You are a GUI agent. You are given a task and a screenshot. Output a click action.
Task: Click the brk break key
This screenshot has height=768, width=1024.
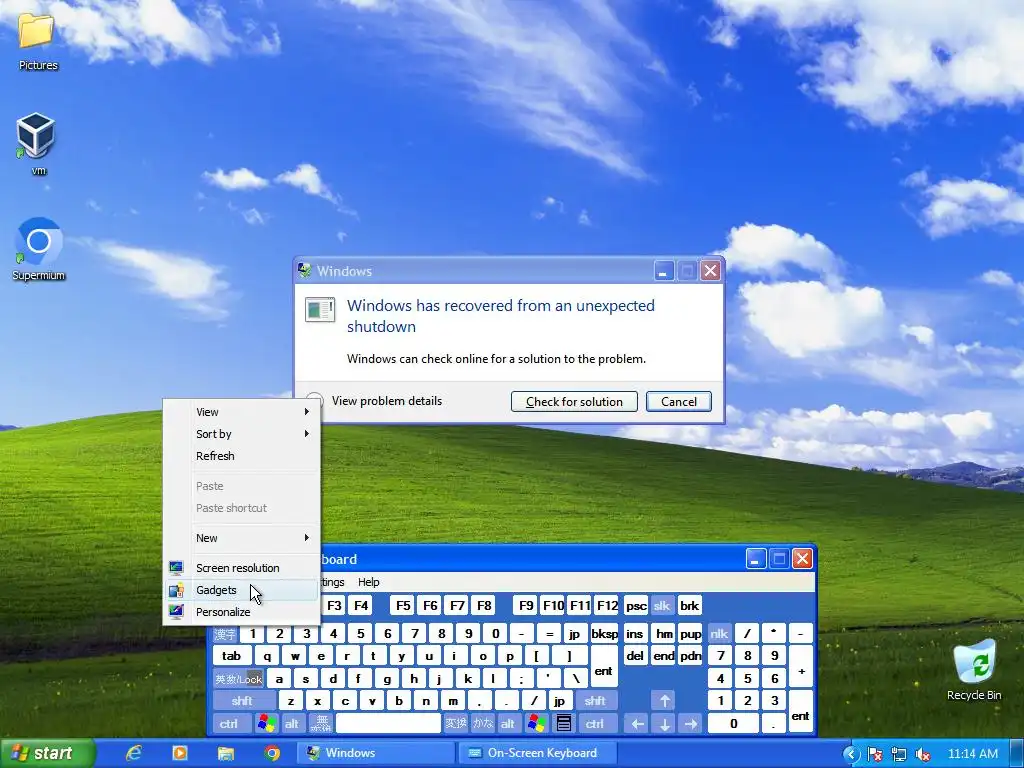point(690,606)
